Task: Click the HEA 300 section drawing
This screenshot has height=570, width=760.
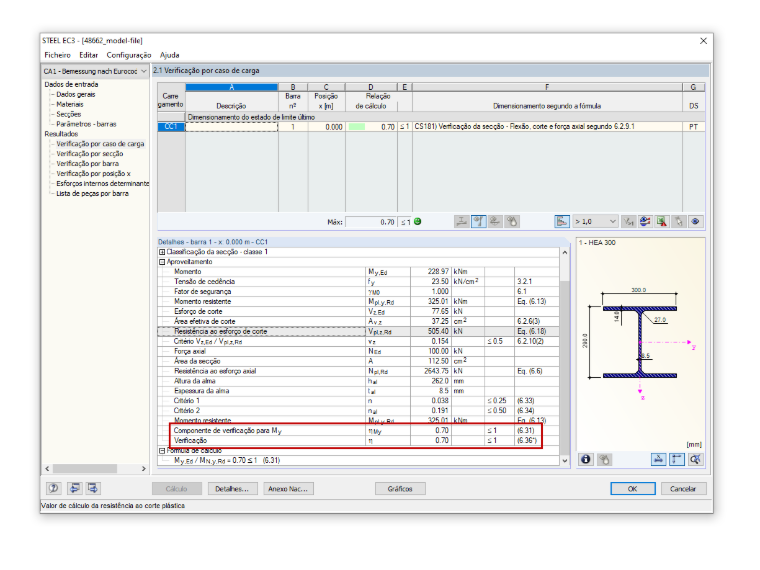Action: [640, 342]
